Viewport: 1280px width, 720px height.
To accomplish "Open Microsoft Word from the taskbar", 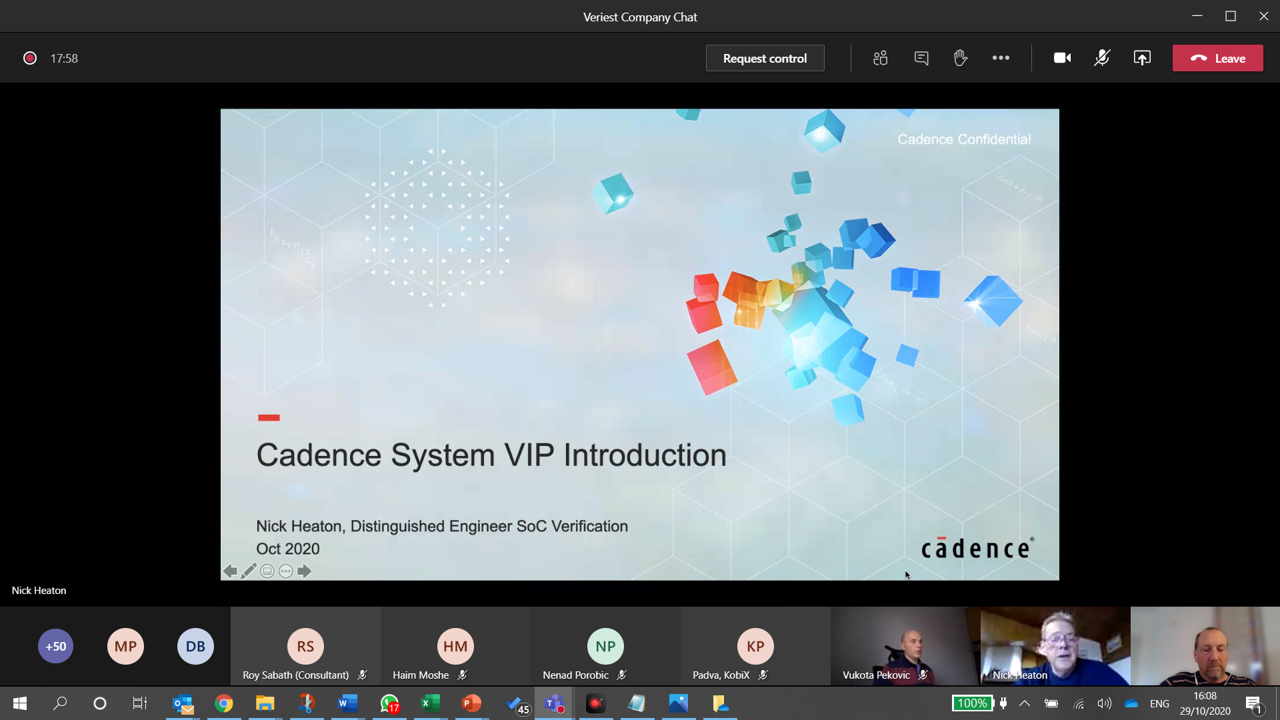I will click(347, 703).
